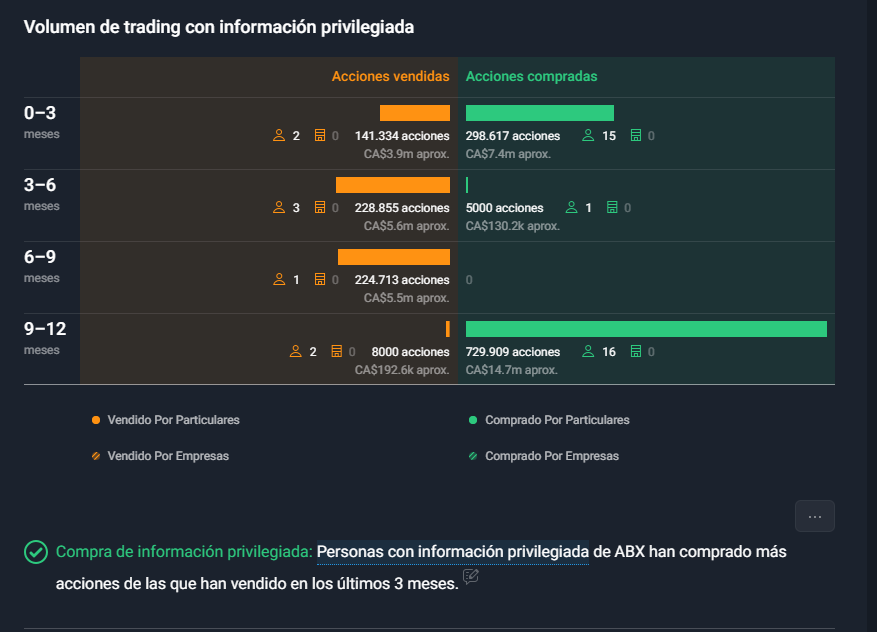This screenshot has width=877, height=632.
Task: Click '8000 acciones' value
Action: point(411,352)
